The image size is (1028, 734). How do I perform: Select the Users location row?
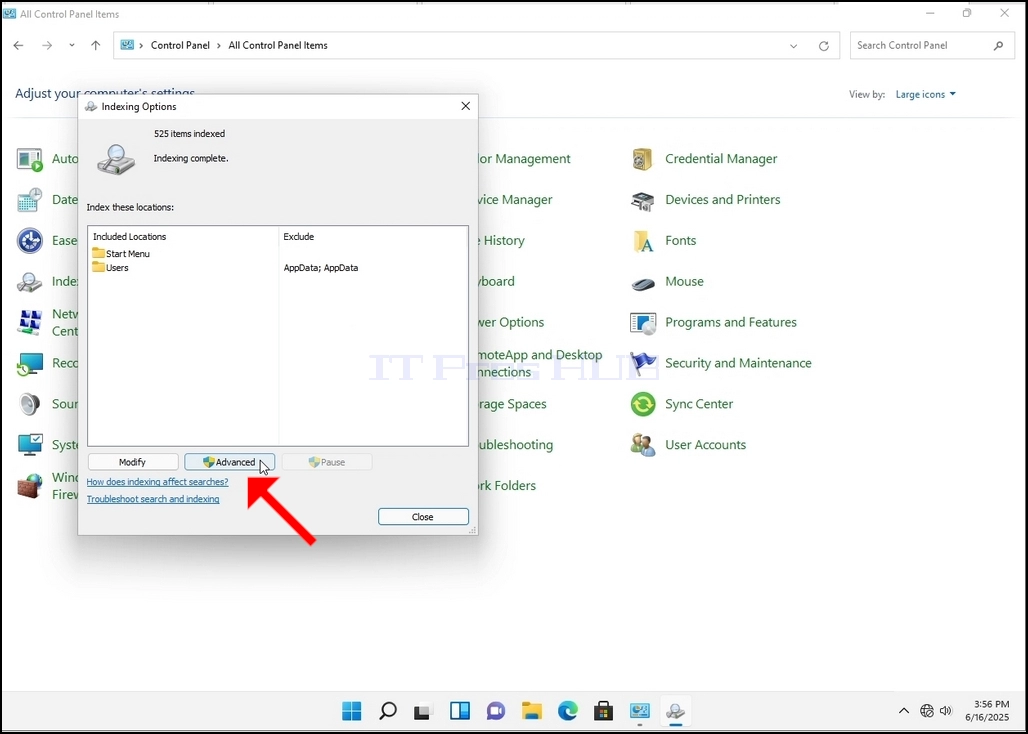[278, 267]
